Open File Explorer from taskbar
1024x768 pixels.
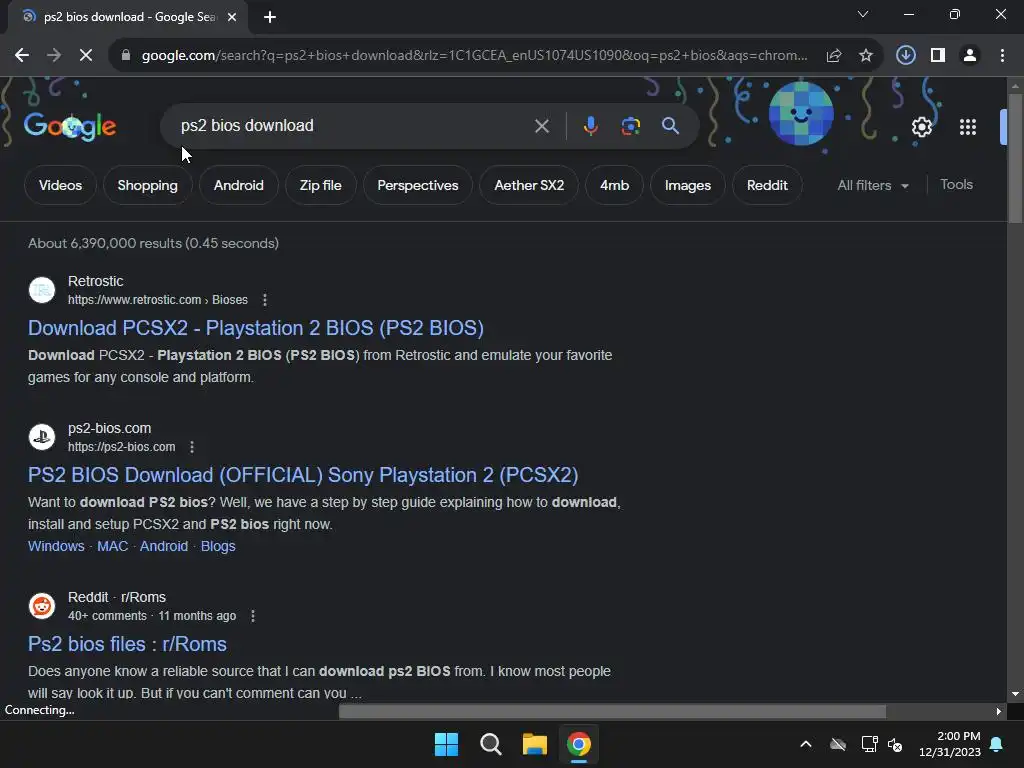tap(535, 744)
